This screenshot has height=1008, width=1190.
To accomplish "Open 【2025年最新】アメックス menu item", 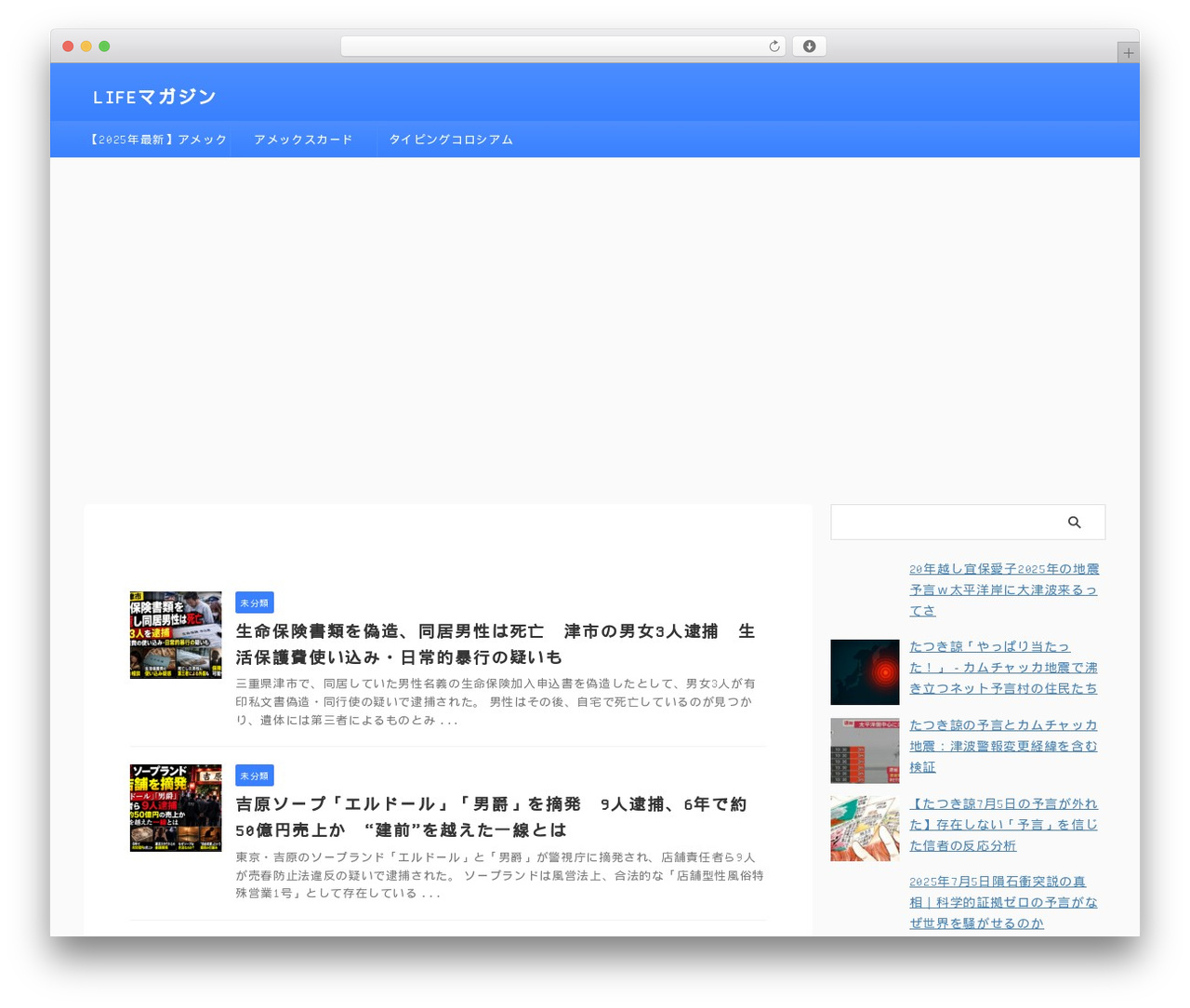I will 157,139.
